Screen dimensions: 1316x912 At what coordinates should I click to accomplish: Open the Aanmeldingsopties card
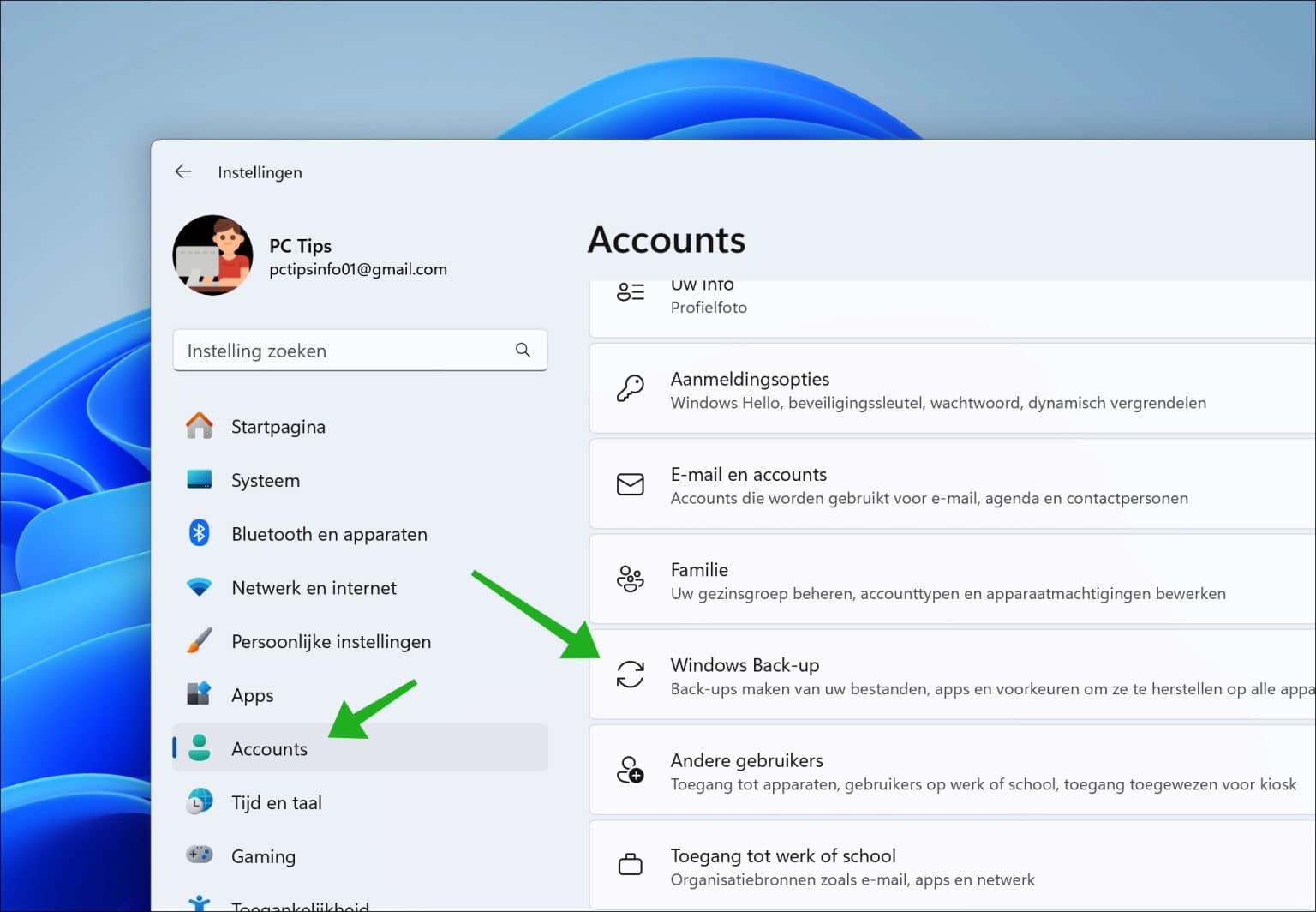953,389
